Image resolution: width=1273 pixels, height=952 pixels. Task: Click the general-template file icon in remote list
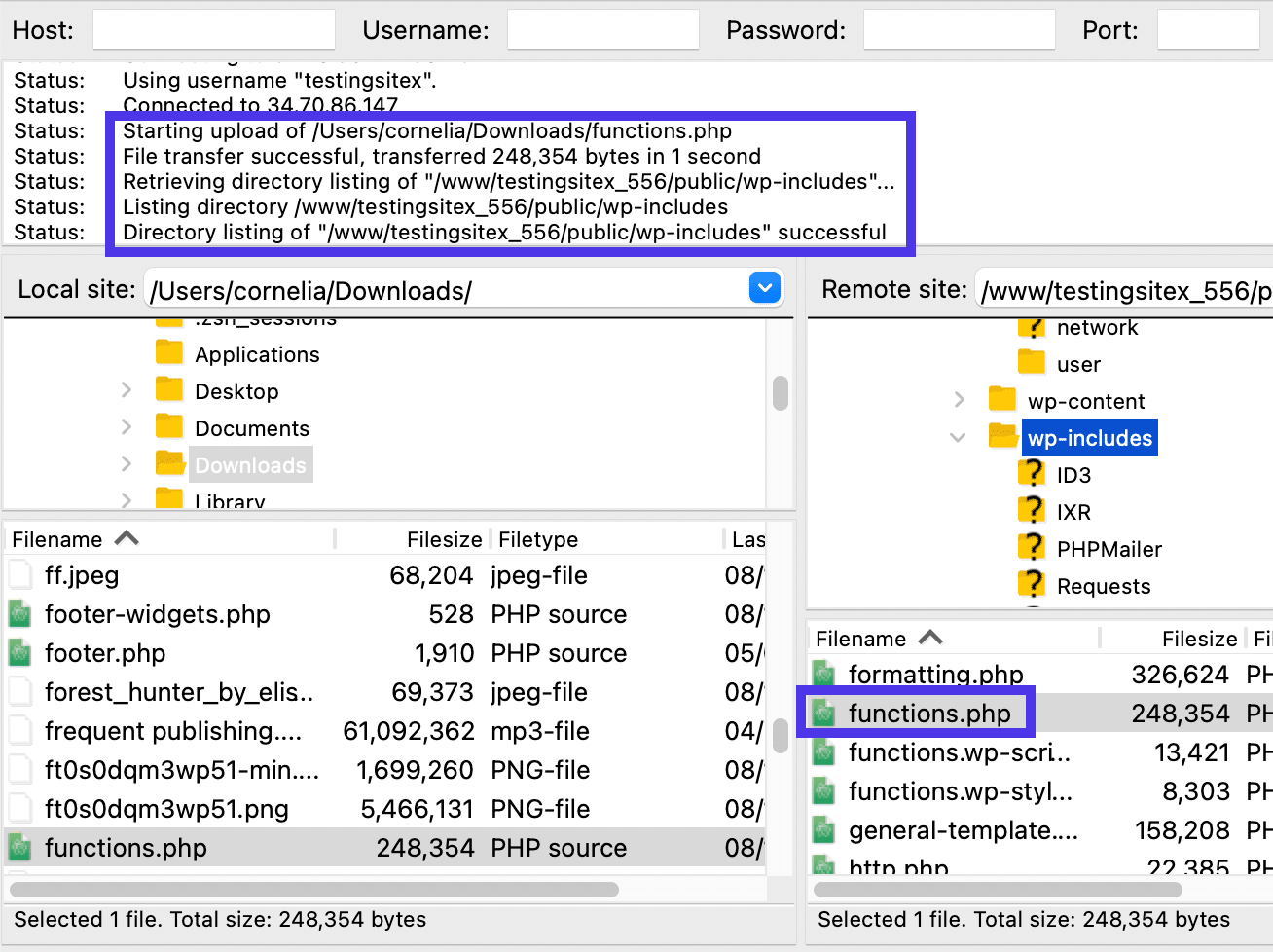coord(823,830)
